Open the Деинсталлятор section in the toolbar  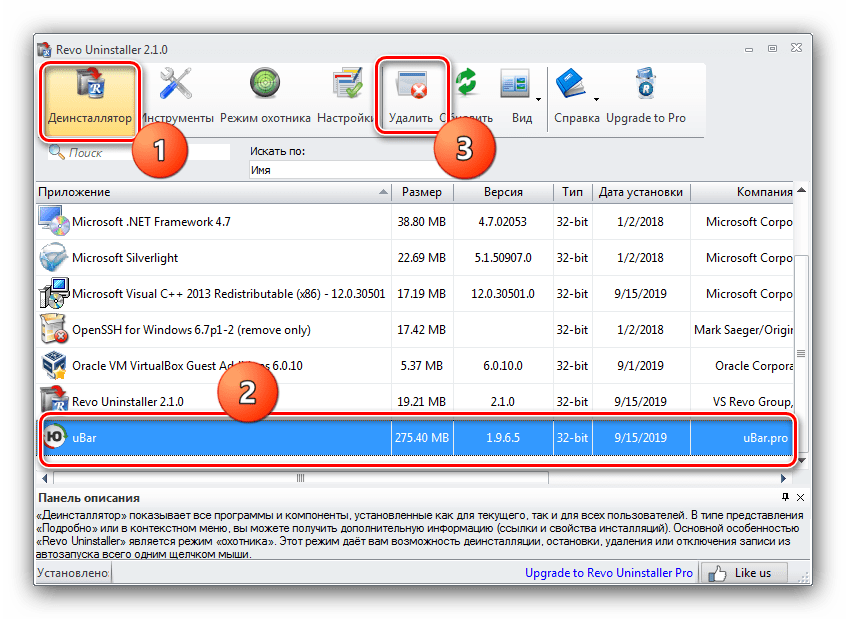tap(91, 98)
